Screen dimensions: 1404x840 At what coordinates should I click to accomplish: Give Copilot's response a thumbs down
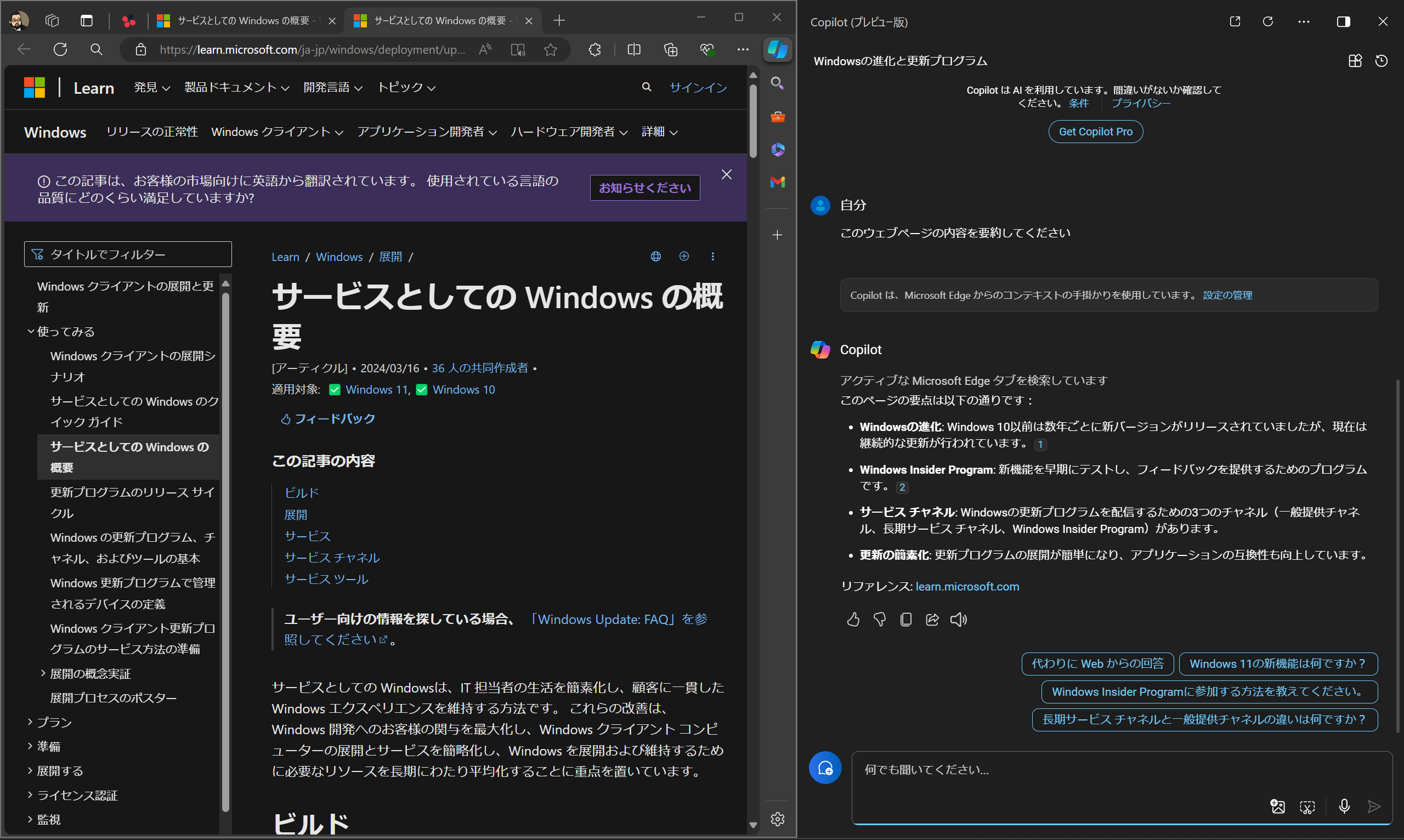(879, 619)
